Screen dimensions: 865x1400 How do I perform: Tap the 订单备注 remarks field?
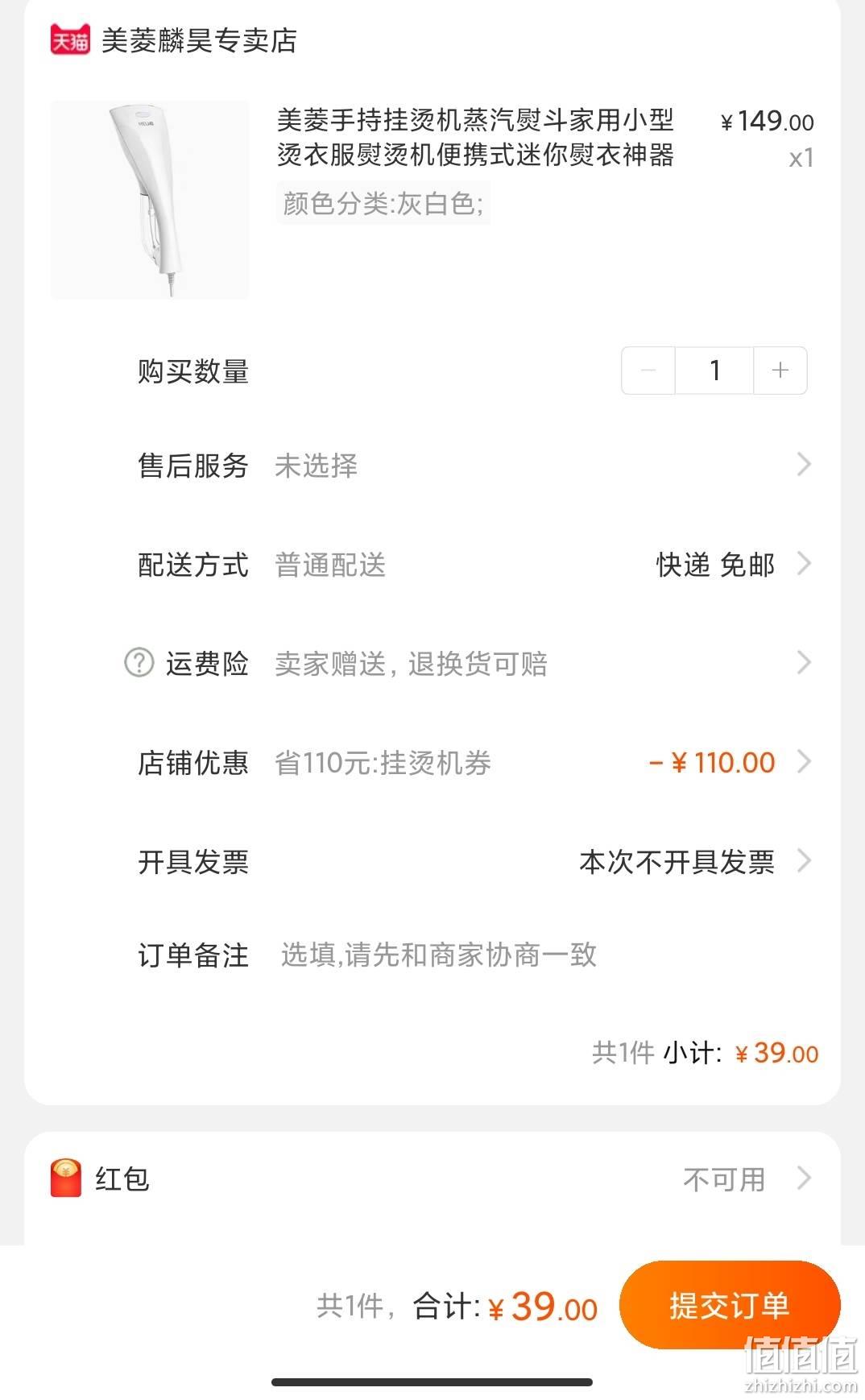439,955
